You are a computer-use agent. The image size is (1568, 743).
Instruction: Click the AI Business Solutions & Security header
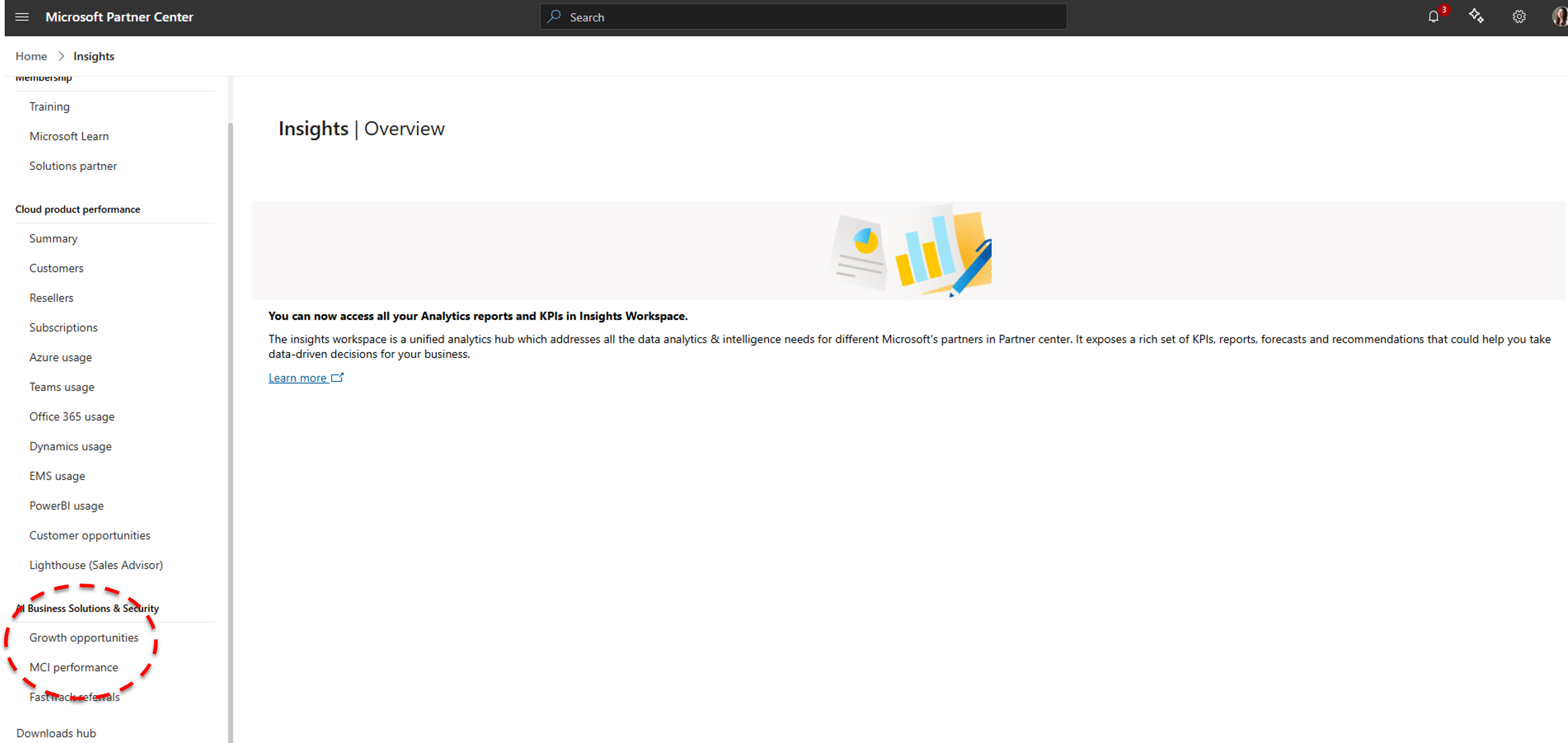[87, 608]
